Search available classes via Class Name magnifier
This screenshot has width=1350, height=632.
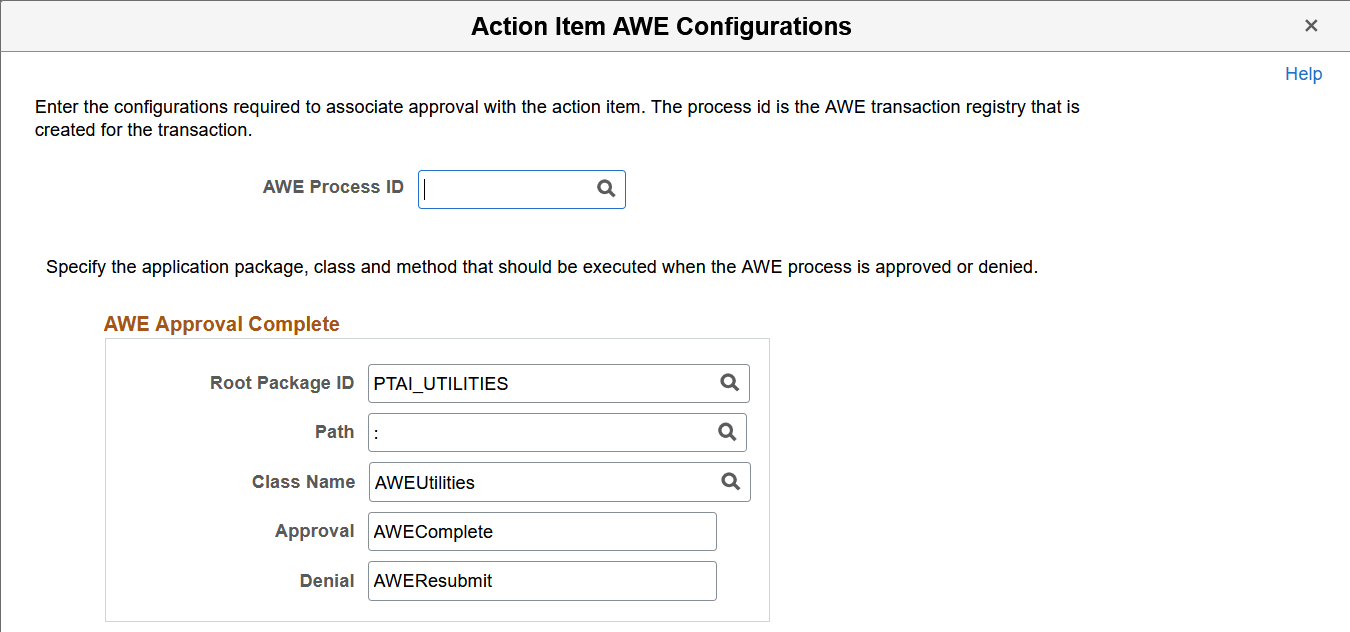click(x=732, y=482)
